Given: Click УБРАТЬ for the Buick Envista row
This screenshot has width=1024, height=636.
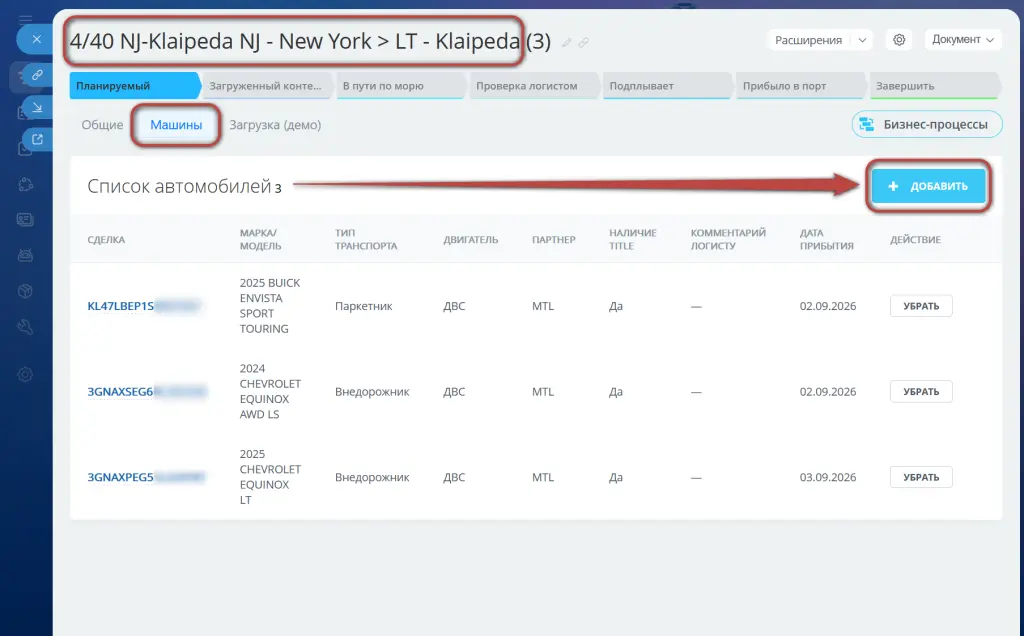Looking at the screenshot, I should 921,306.
